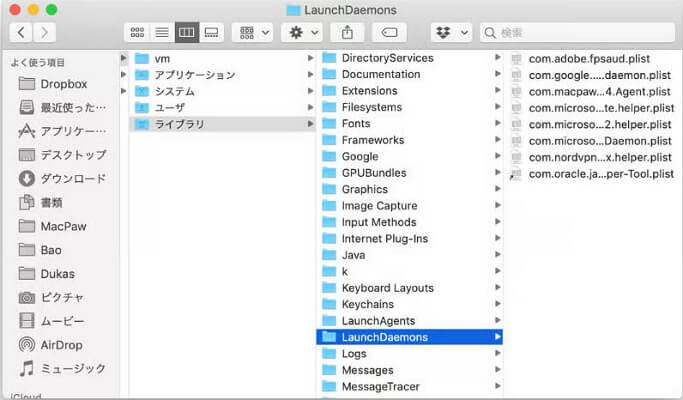The image size is (683, 400).
Task: Select the Java folder
Action: [x=409, y=255]
